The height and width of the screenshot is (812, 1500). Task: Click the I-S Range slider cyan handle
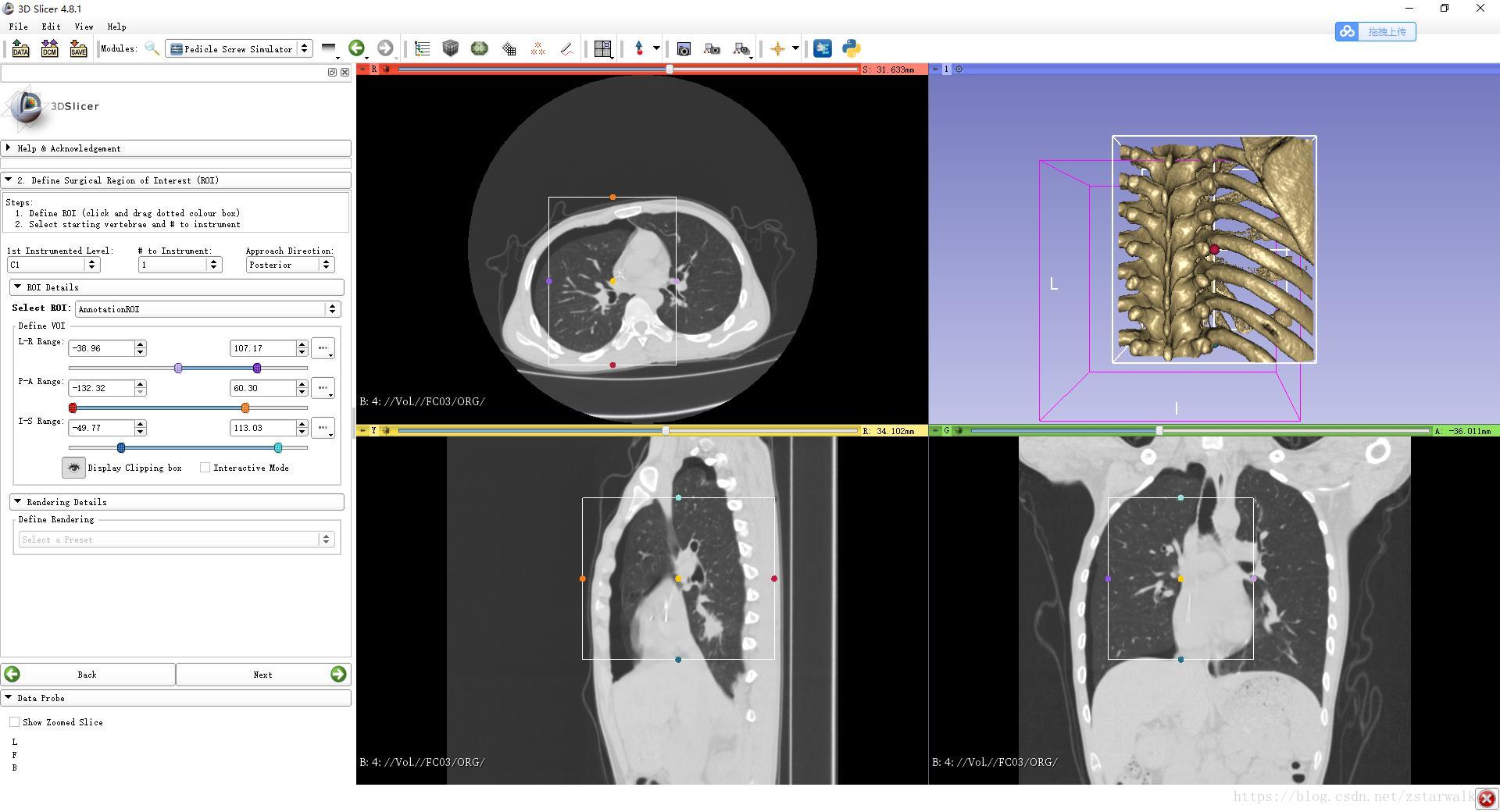pos(278,447)
